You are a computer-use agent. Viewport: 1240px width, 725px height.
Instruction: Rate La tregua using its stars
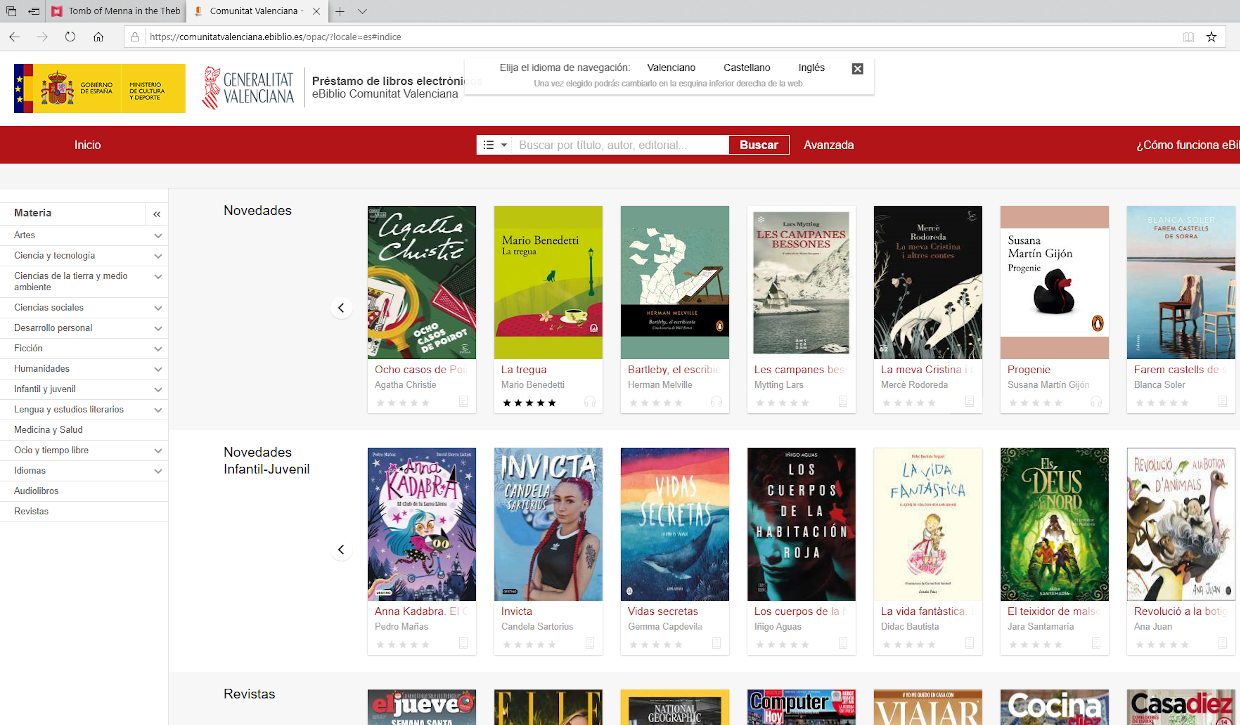(530, 403)
